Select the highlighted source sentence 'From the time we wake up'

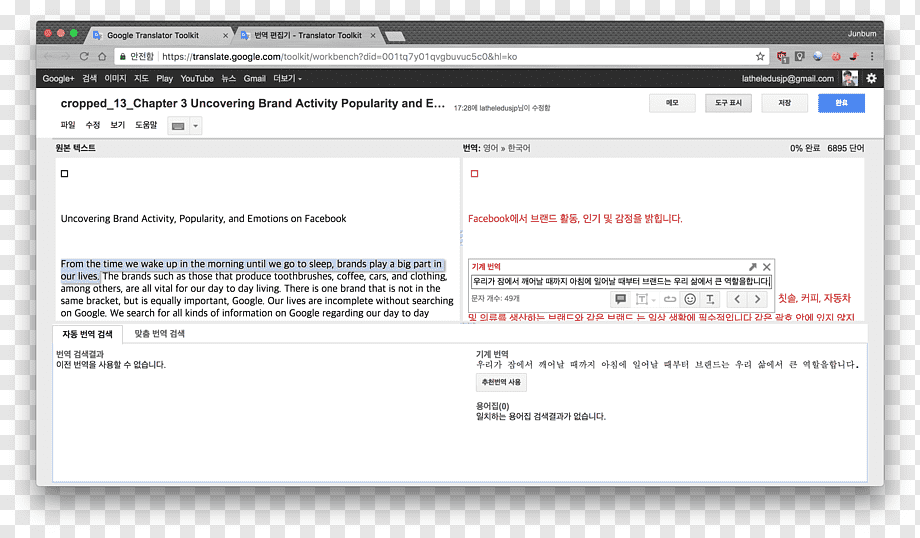click(x=252, y=270)
